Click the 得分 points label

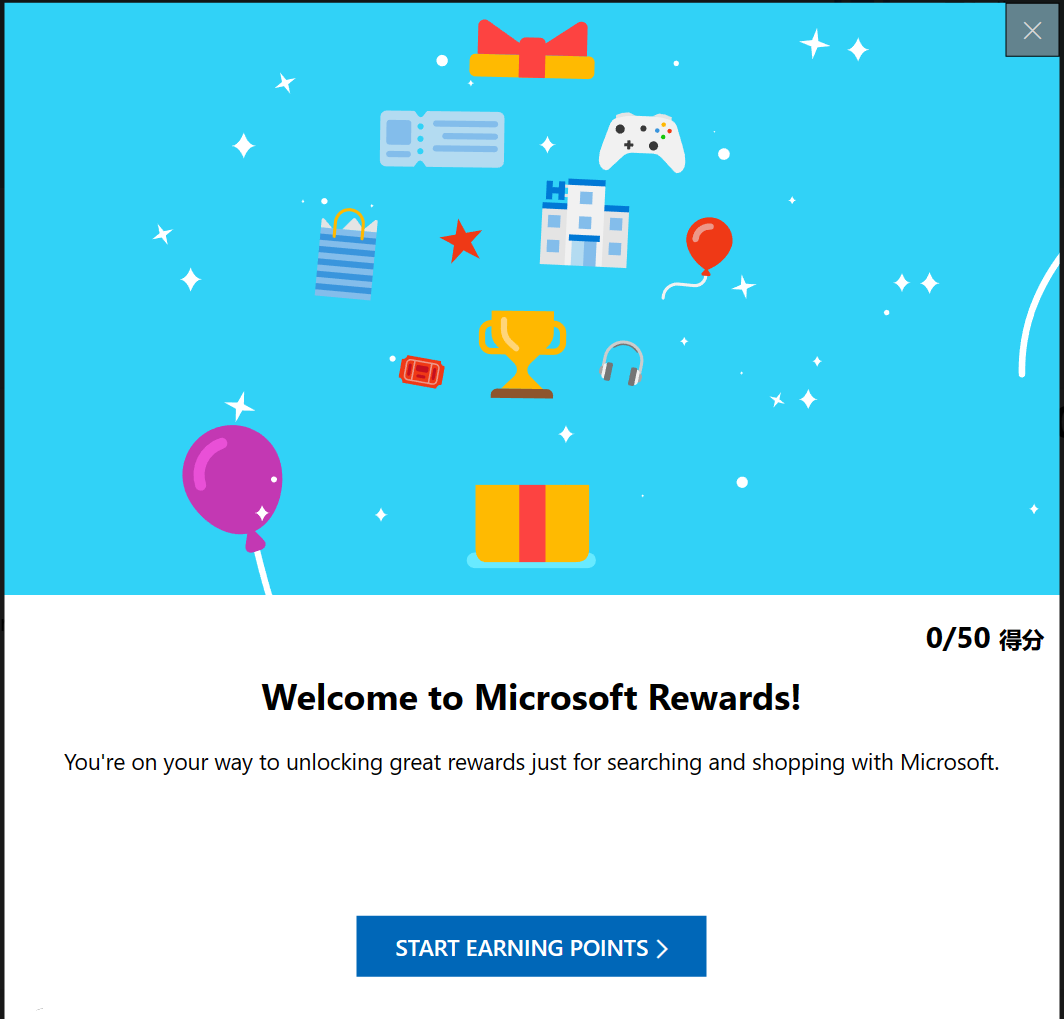(1023, 639)
